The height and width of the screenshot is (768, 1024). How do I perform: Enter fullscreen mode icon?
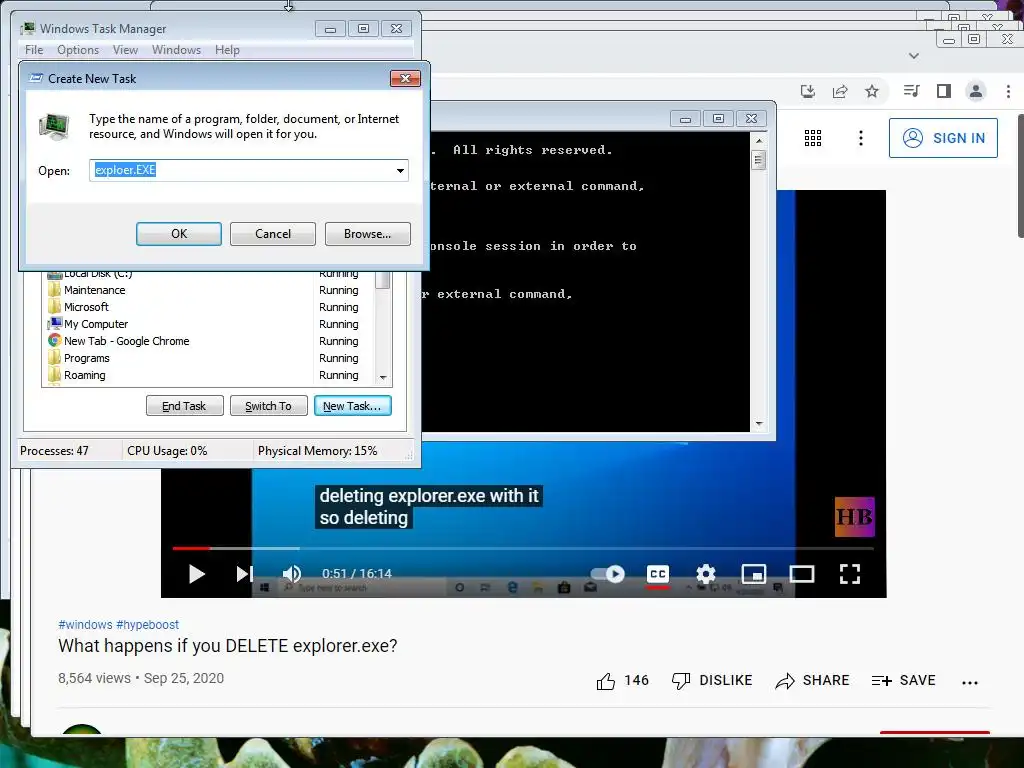(x=850, y=574)
